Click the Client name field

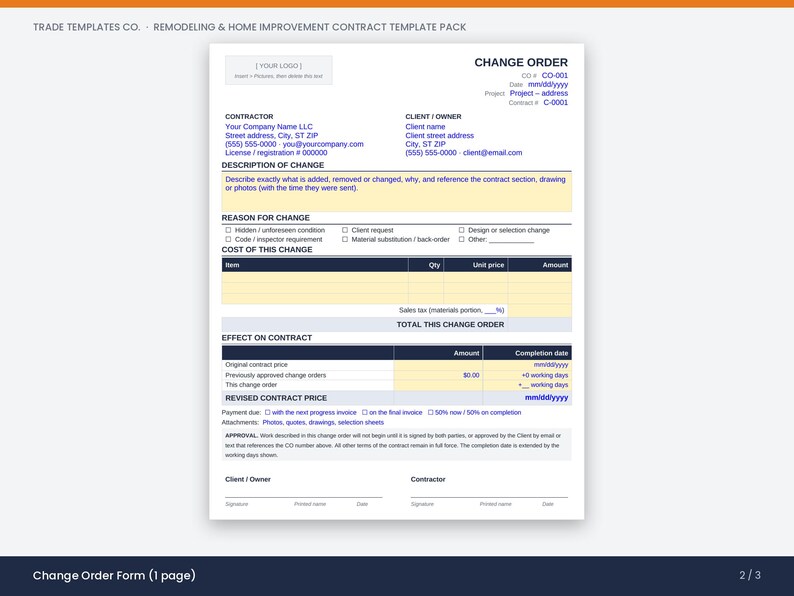point(425,127)
